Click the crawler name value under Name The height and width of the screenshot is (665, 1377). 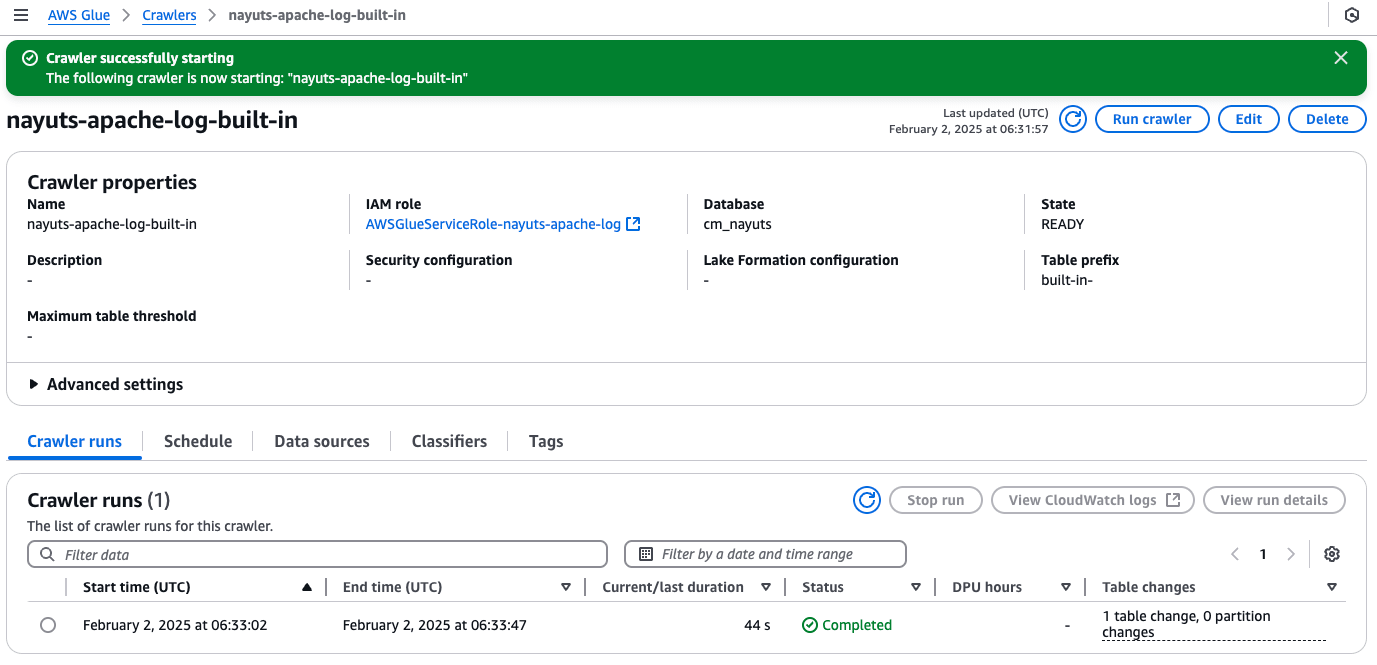[112, 224]
